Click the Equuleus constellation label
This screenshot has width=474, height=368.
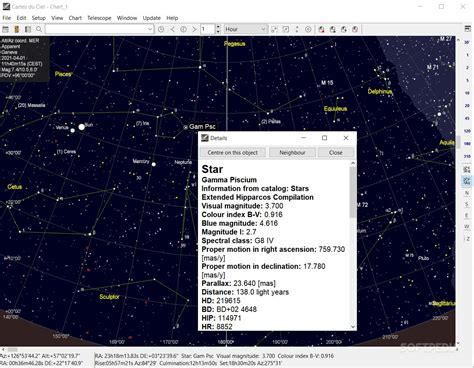click(335, 109)
